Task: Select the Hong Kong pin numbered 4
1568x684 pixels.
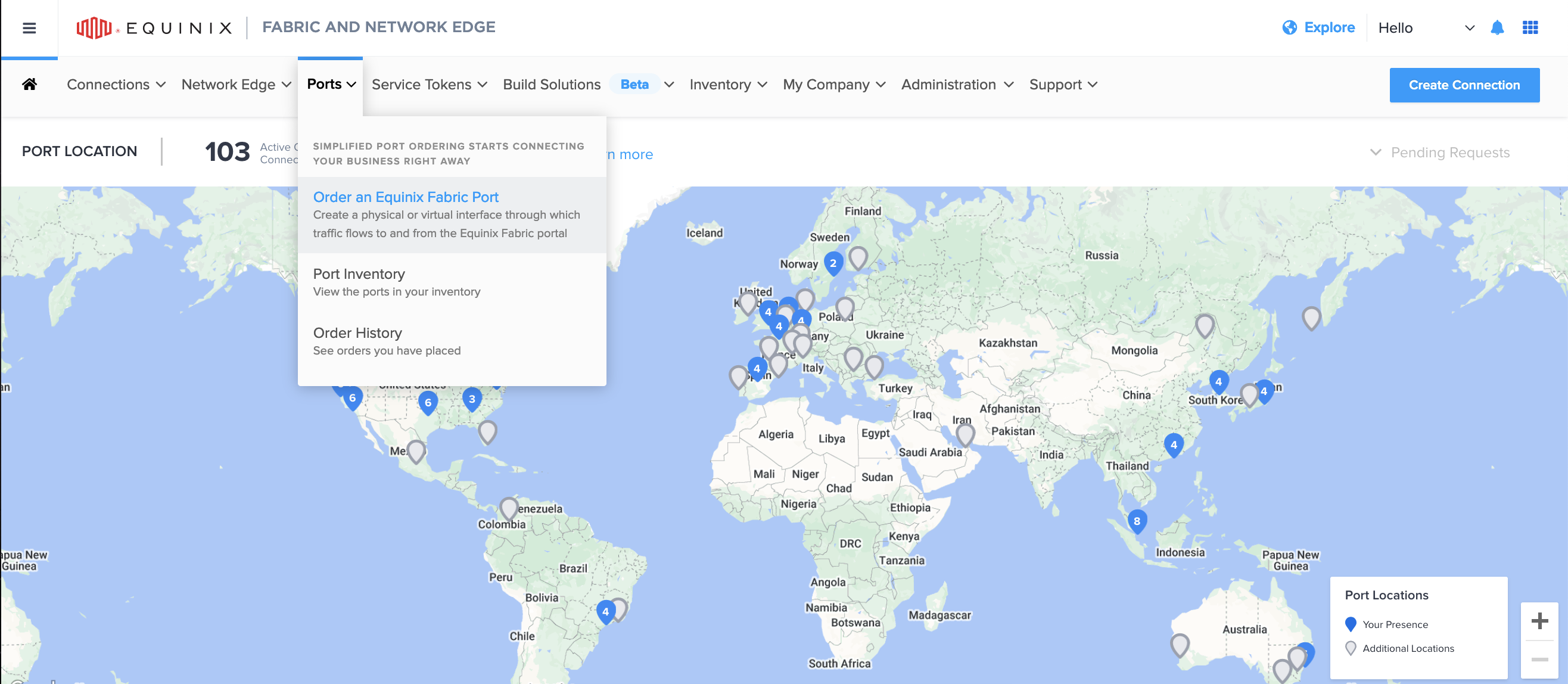Action: click(1174, 445)
